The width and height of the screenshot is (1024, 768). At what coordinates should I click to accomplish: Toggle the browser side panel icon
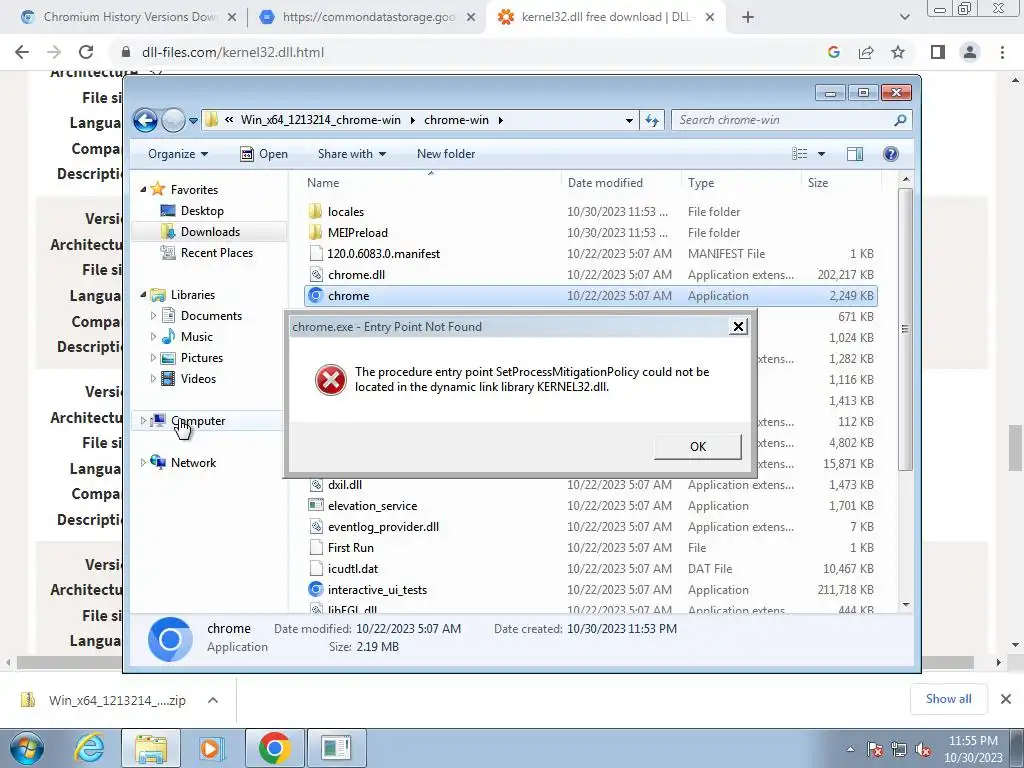tap(938, 52)
